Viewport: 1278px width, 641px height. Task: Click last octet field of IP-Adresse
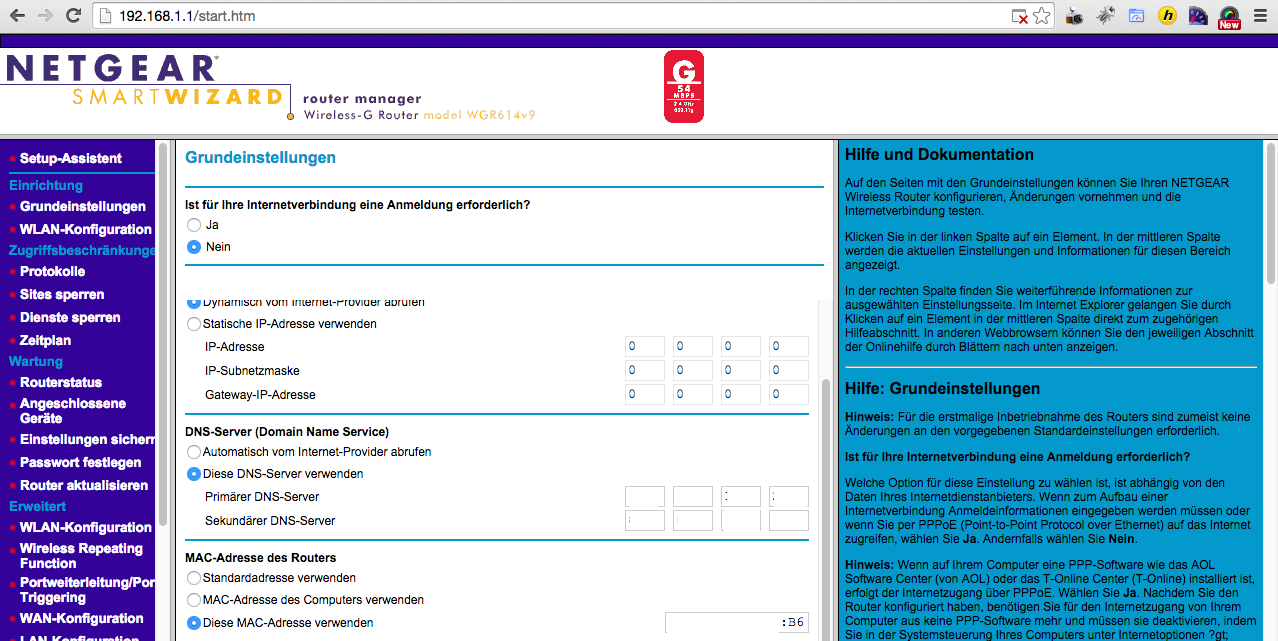pyautogui.click(x=789, y=347)
